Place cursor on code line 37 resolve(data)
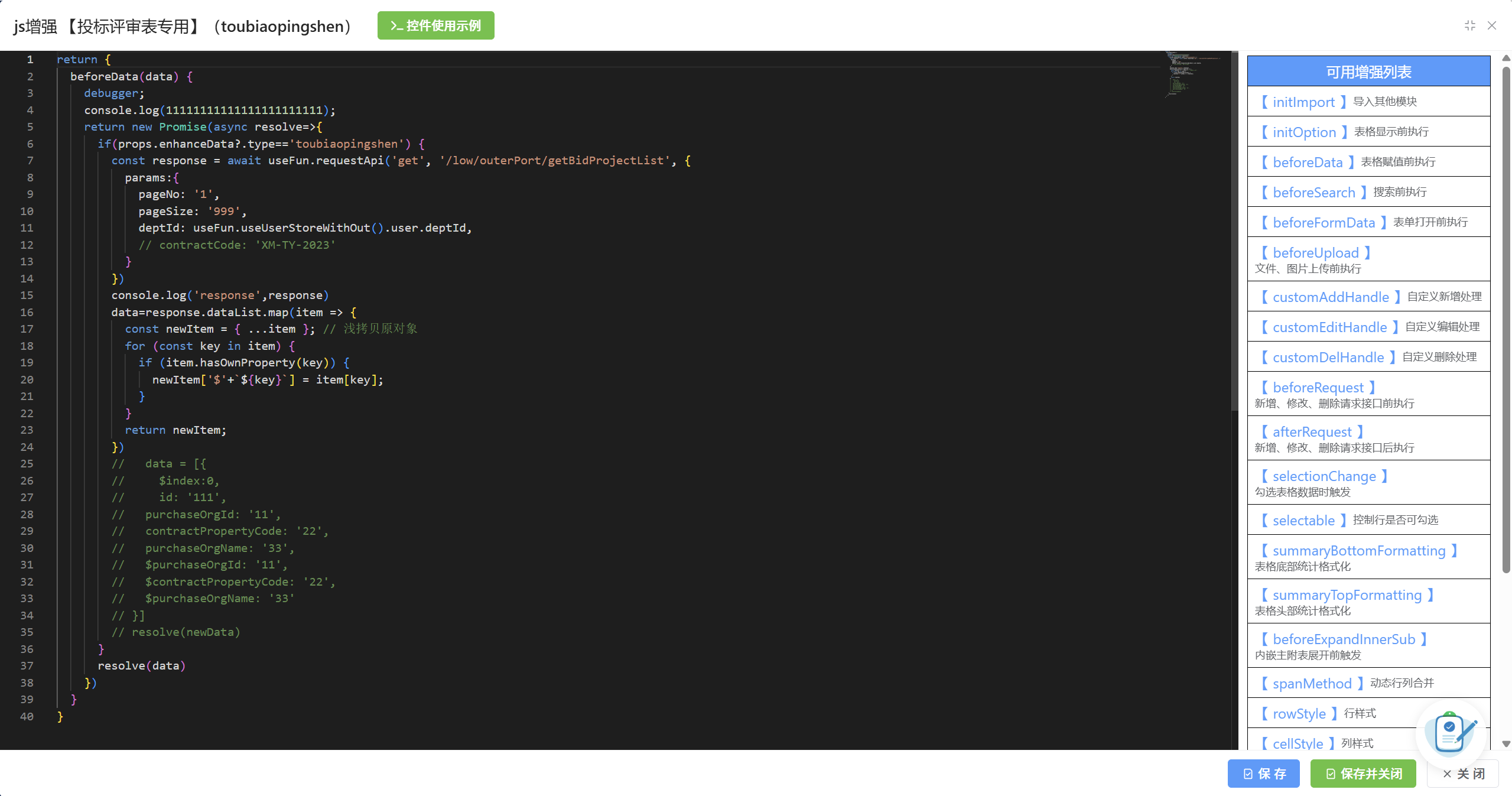Image resolution: width=1512 pixels, height=796 pixels. [x=142, y=666]
